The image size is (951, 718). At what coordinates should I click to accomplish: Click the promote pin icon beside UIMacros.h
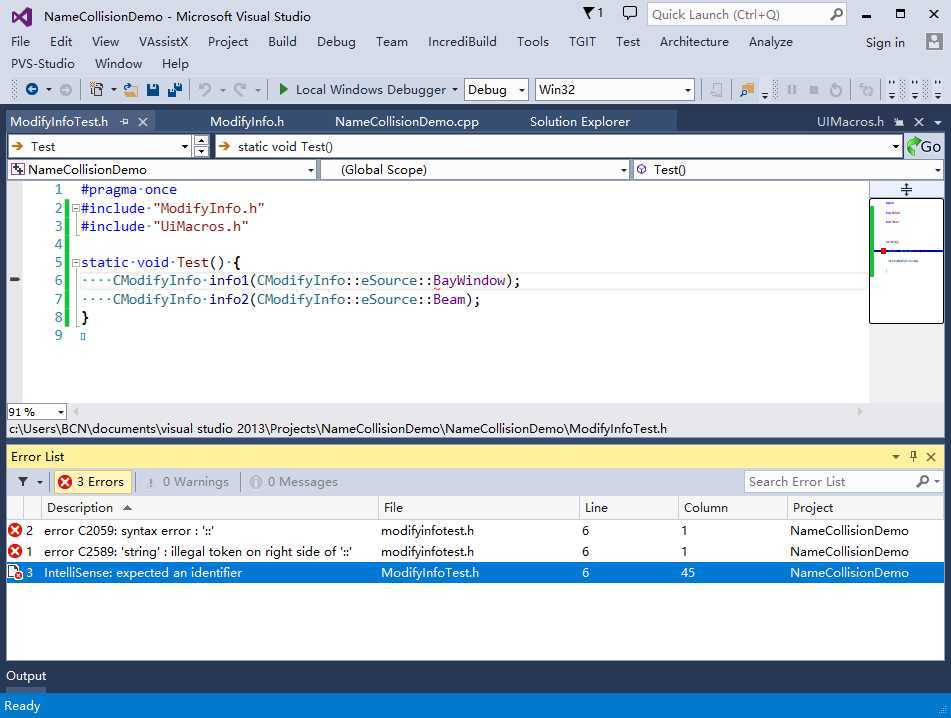899,122
